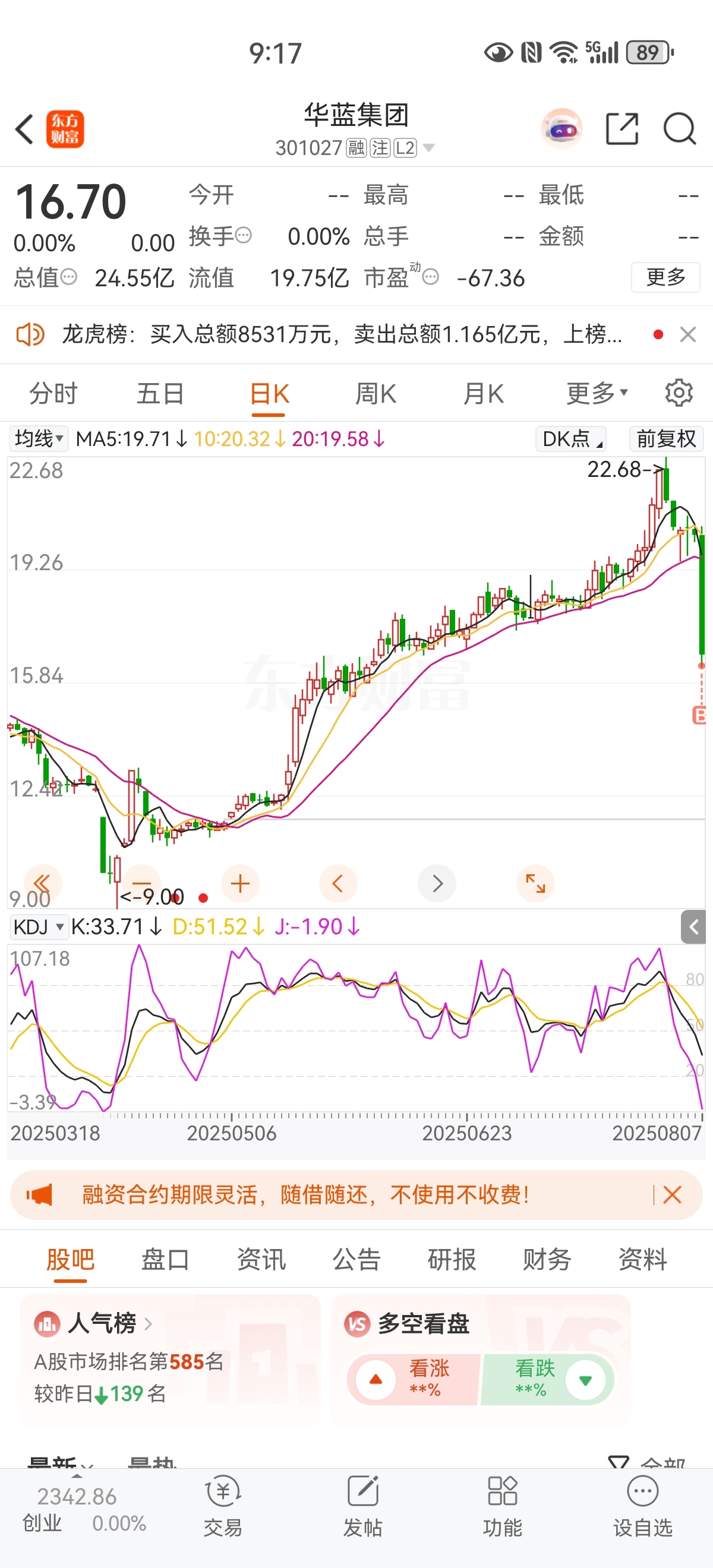Switch to 五日 tab
The image size is (713, 1568).
[x=161, y=393]
